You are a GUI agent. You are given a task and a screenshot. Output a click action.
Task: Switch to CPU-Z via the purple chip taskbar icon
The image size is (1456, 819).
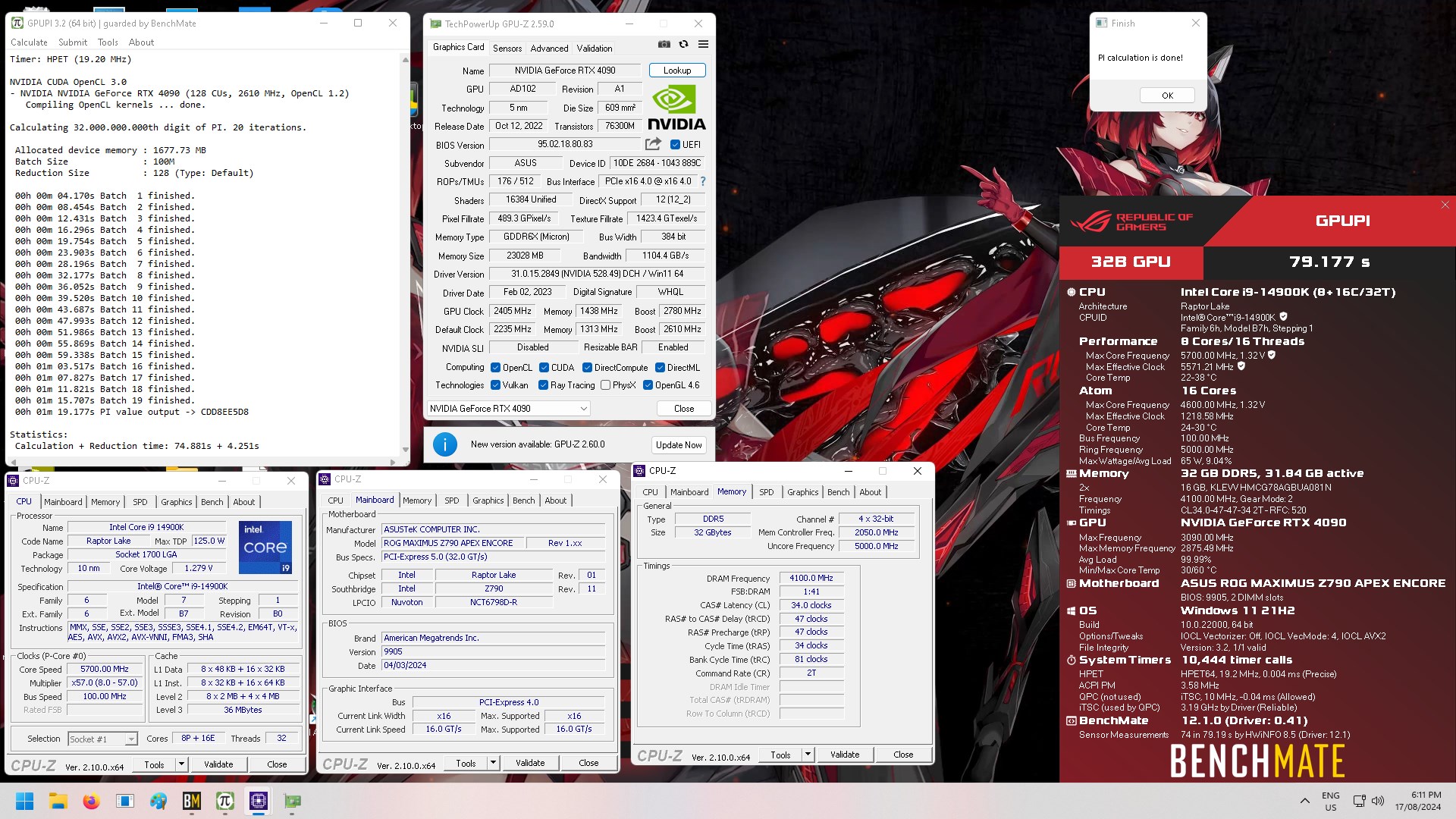[258, 801]
